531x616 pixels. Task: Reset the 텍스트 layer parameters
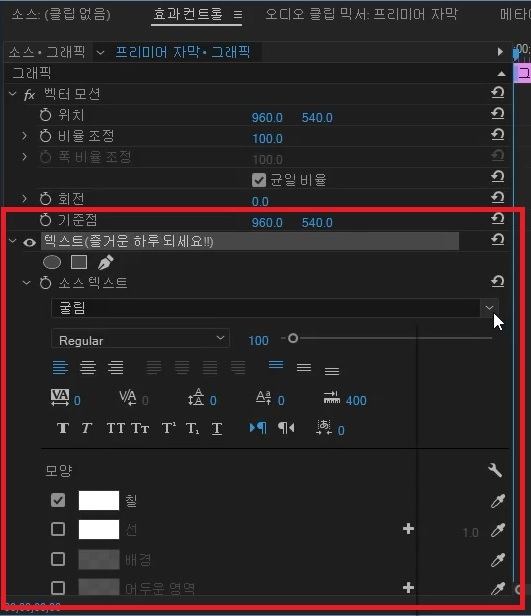coord(498,240)
